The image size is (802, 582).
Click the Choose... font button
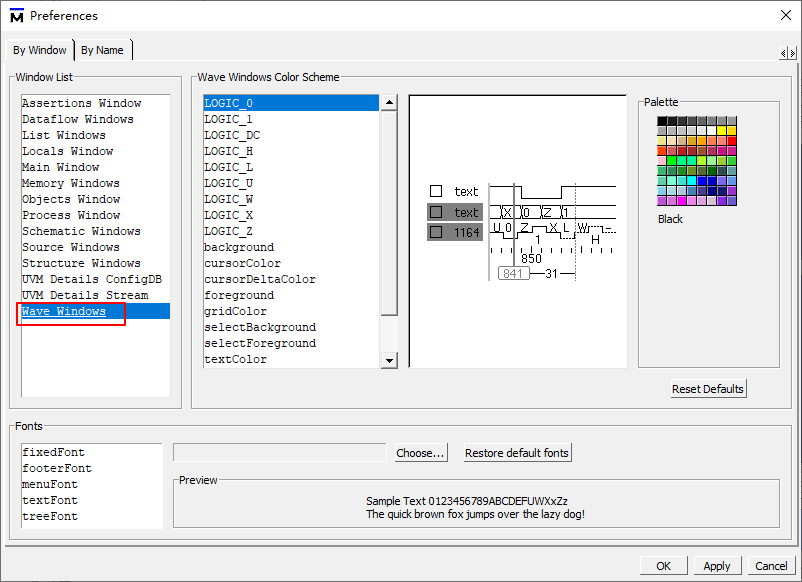pyautogui.click(x=420, y=452)
